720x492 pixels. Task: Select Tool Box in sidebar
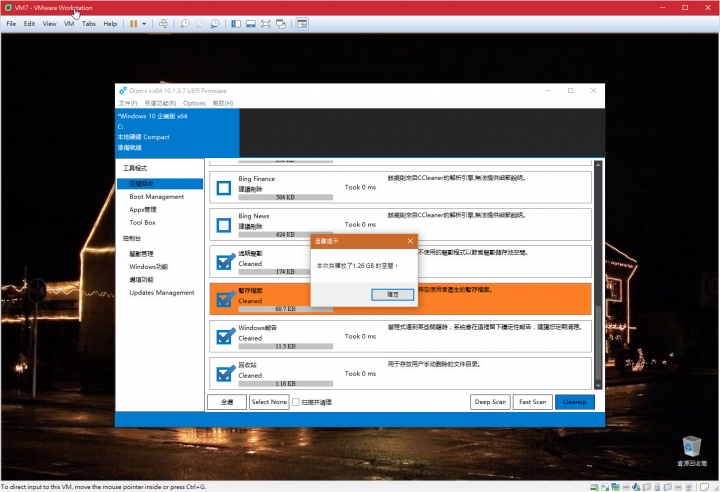pyautogui.click(x=142, y=222)
